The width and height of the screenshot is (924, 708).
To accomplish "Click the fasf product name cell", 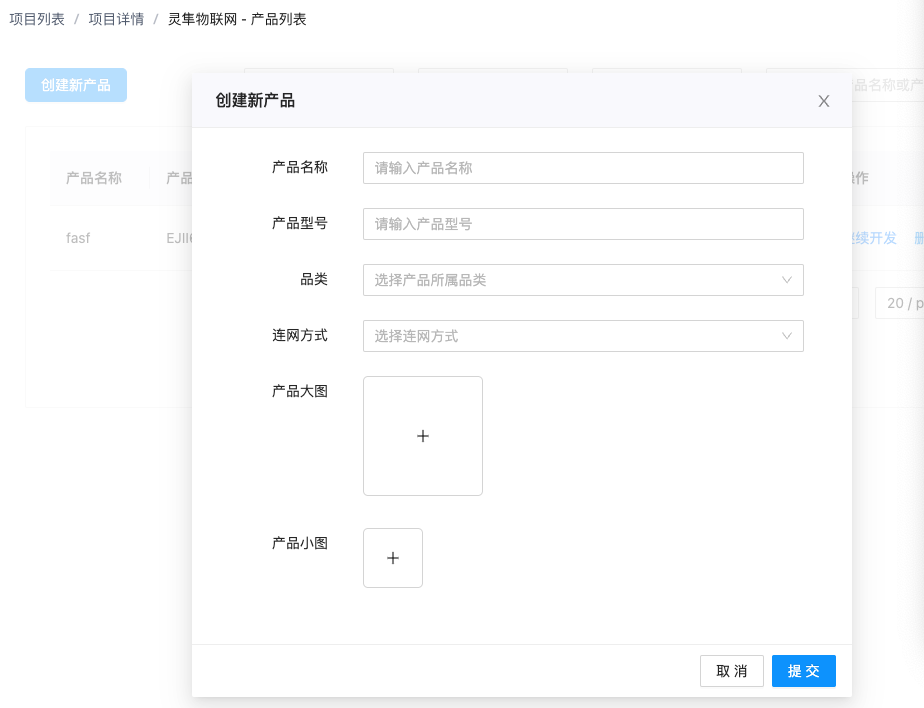I will click(78, 238).
